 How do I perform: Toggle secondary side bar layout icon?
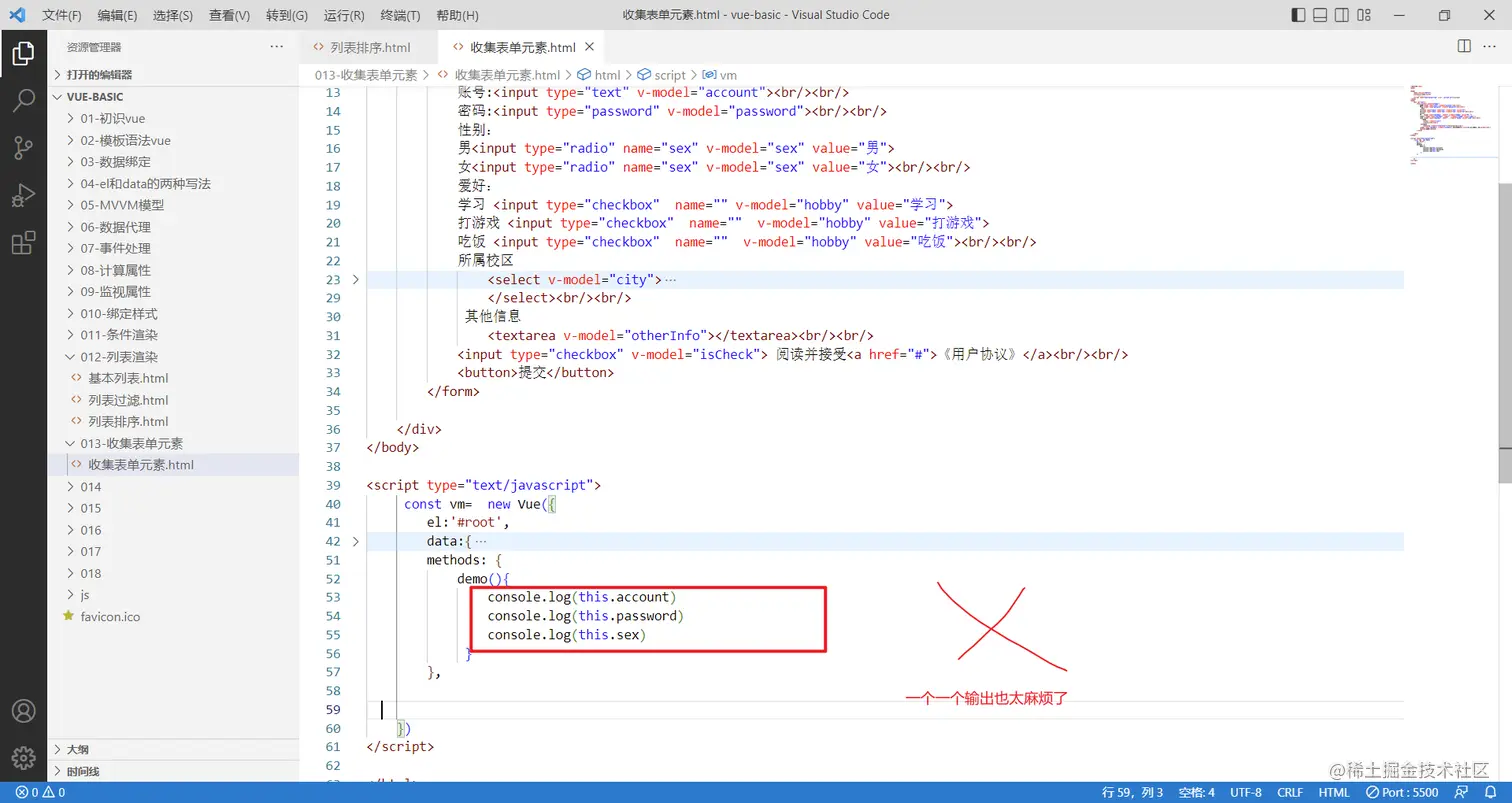(1342, 15)
